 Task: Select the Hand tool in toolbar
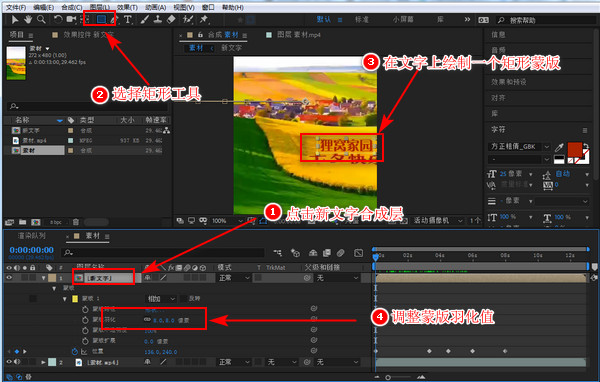click(28, 19)
